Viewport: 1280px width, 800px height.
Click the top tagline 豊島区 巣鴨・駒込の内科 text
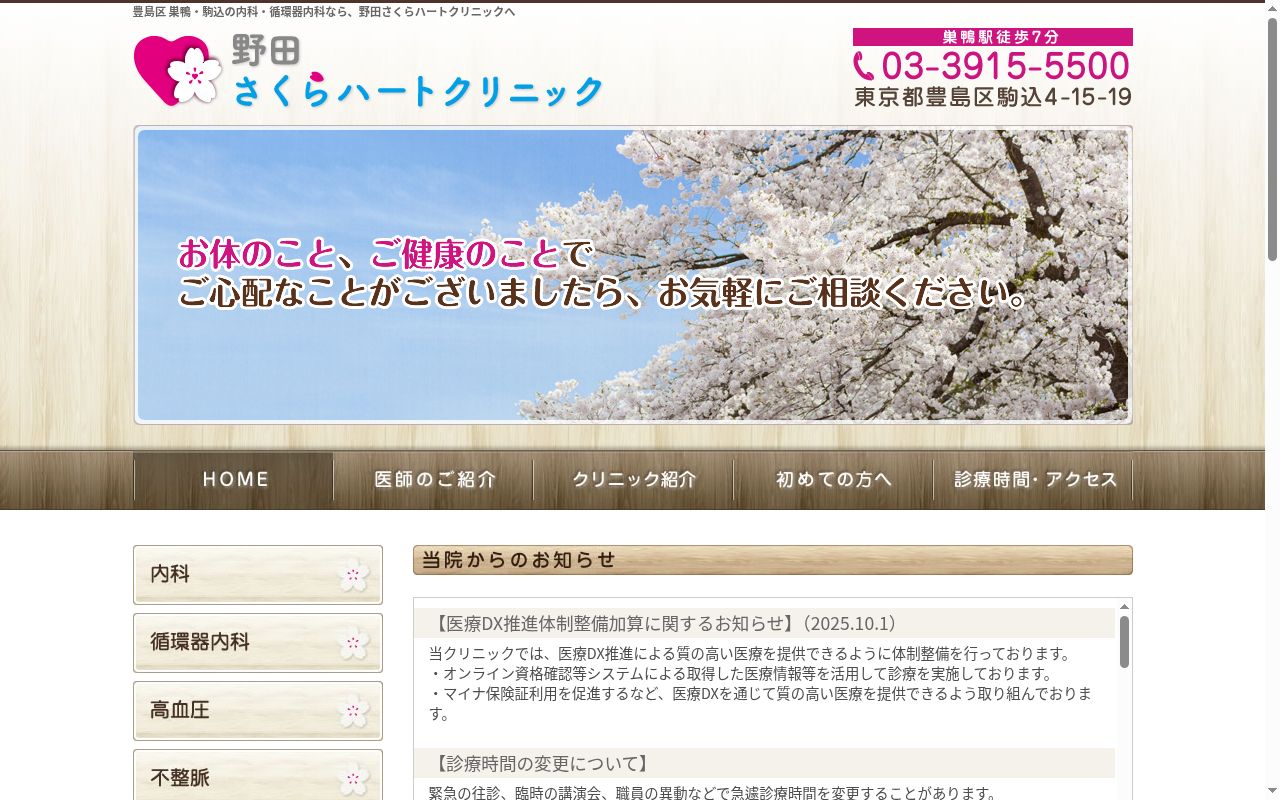click(324, 12)
